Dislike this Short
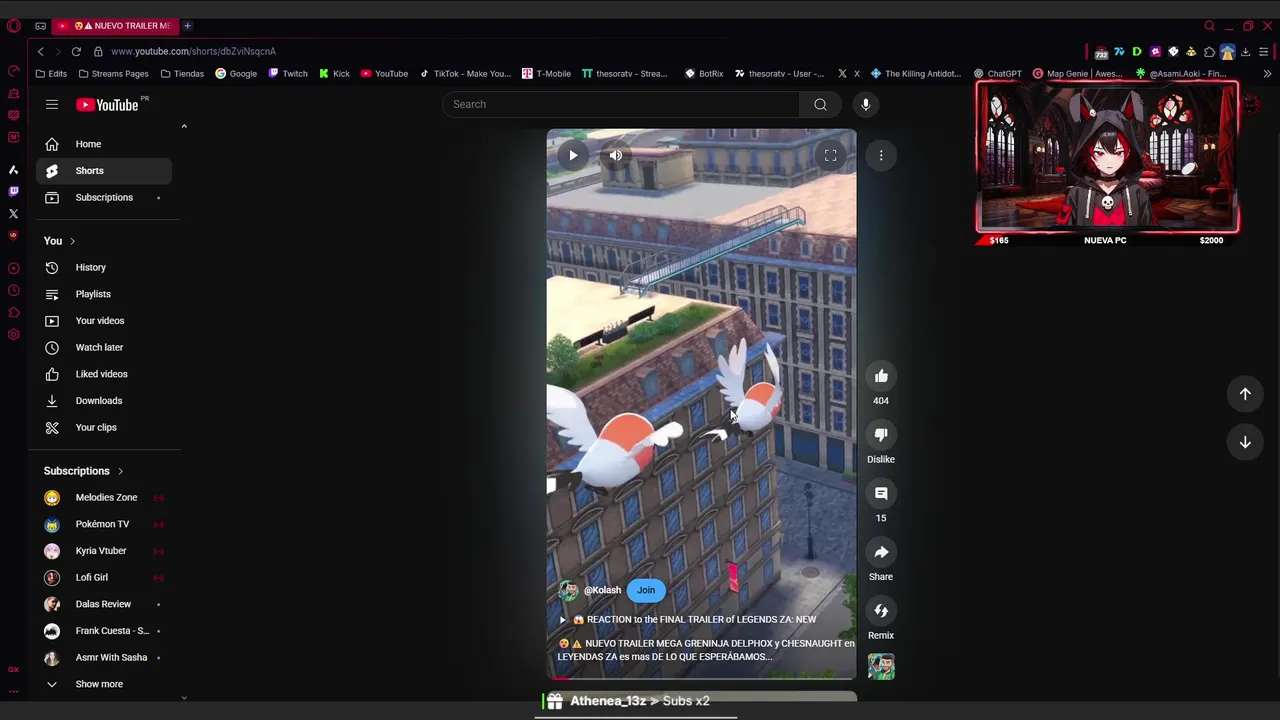Viewport: 1280px width, 720px height. point(881,435)
